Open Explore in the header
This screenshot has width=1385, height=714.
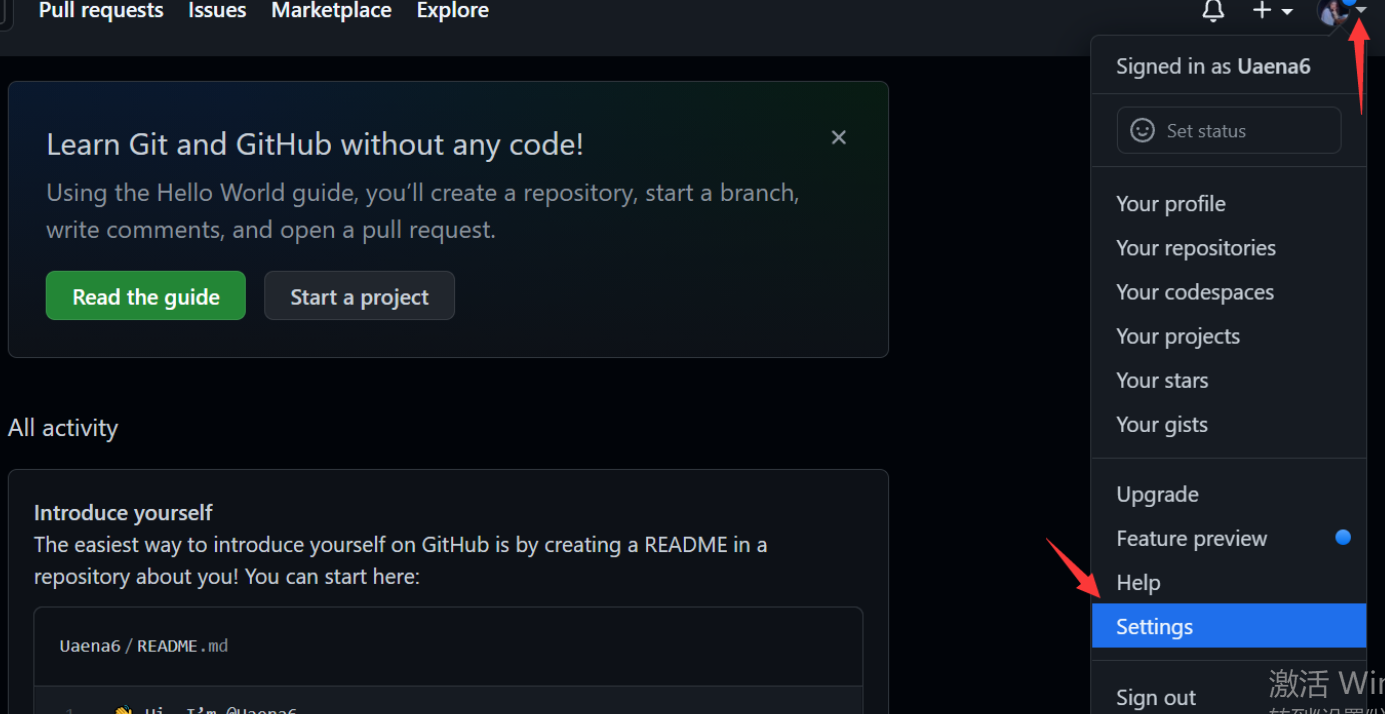[453, 10]
